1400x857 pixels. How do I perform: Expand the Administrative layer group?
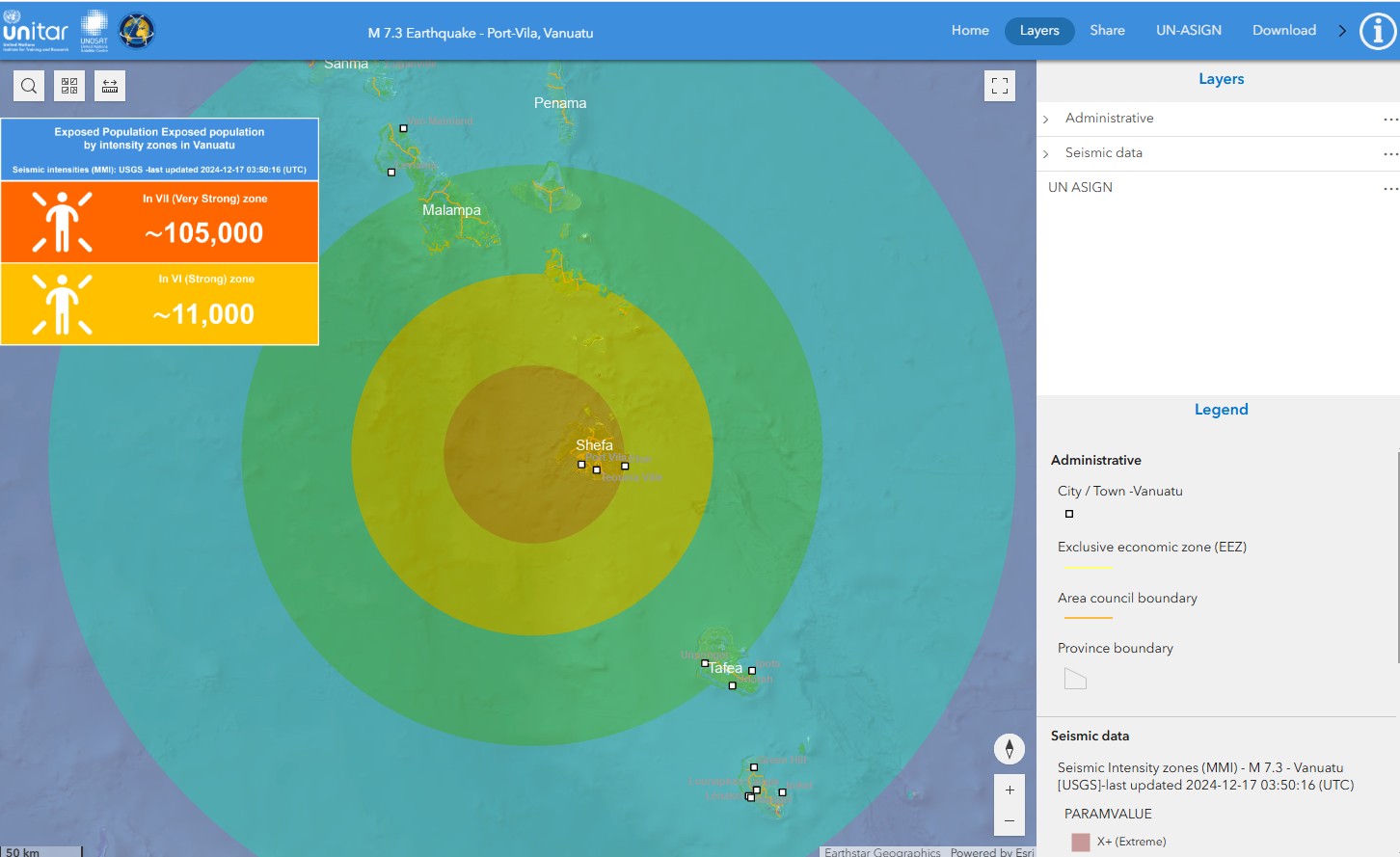(1046, 120)
